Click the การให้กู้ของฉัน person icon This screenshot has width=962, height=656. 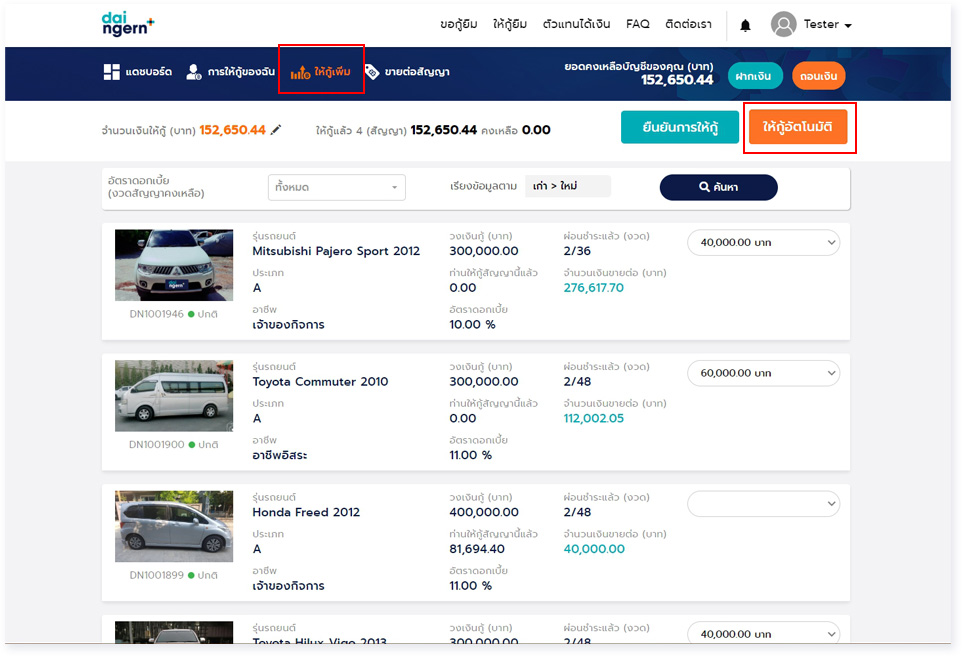point(193,72)
